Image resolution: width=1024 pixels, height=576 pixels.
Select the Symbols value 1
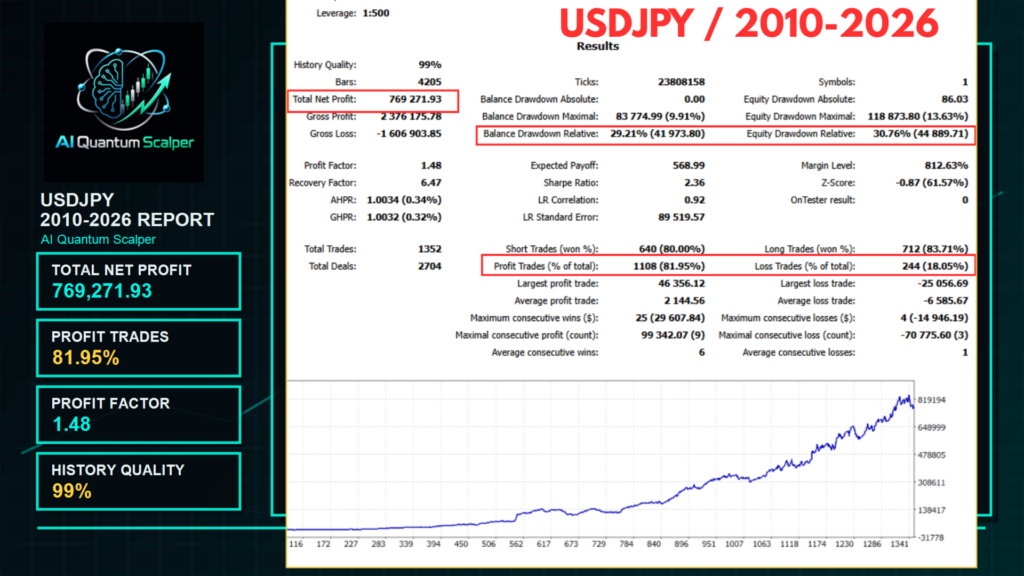965,82
